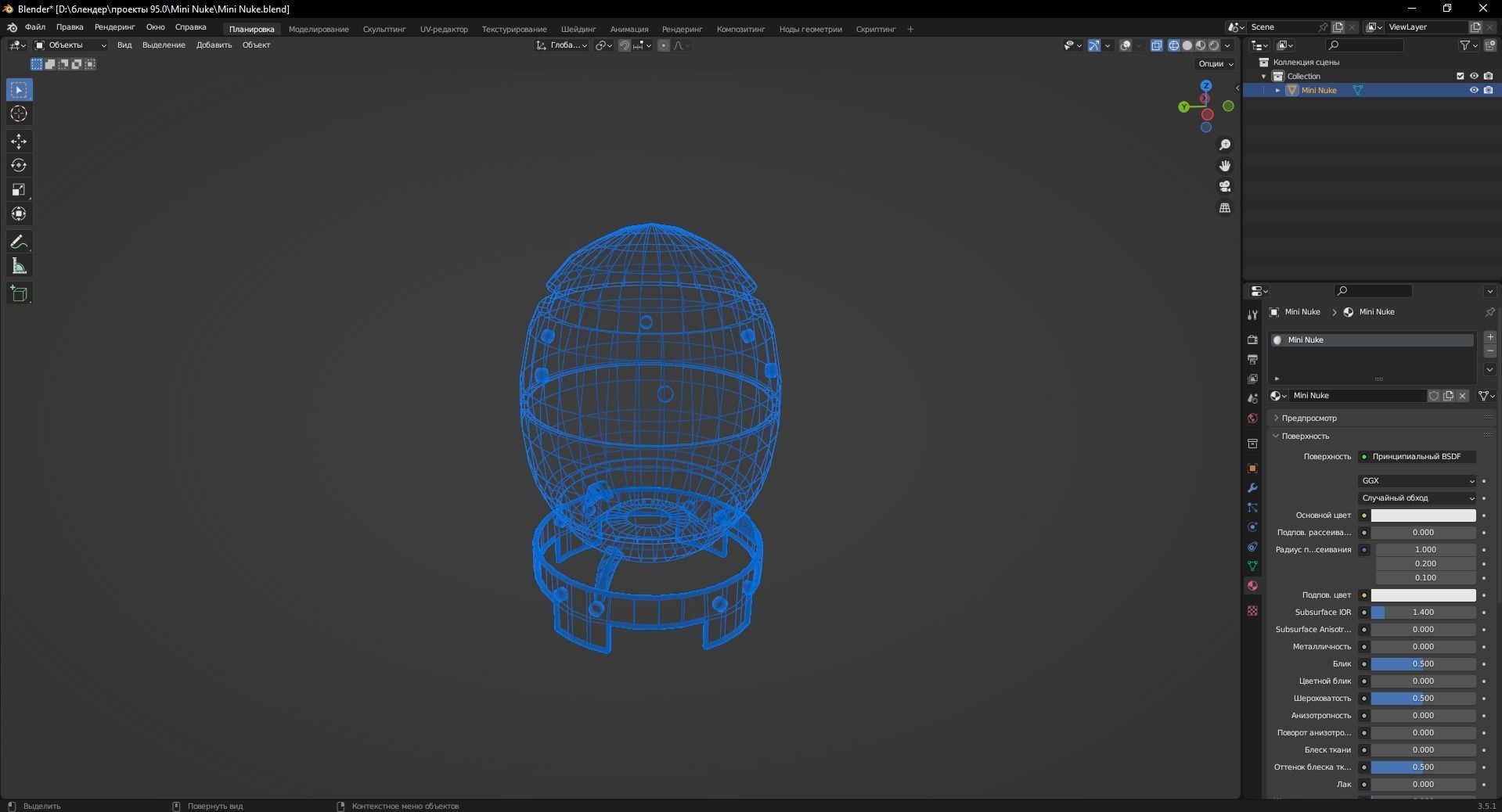Add a material slot with plus
Screen dimensions: 1502x812
[1489, 337]
